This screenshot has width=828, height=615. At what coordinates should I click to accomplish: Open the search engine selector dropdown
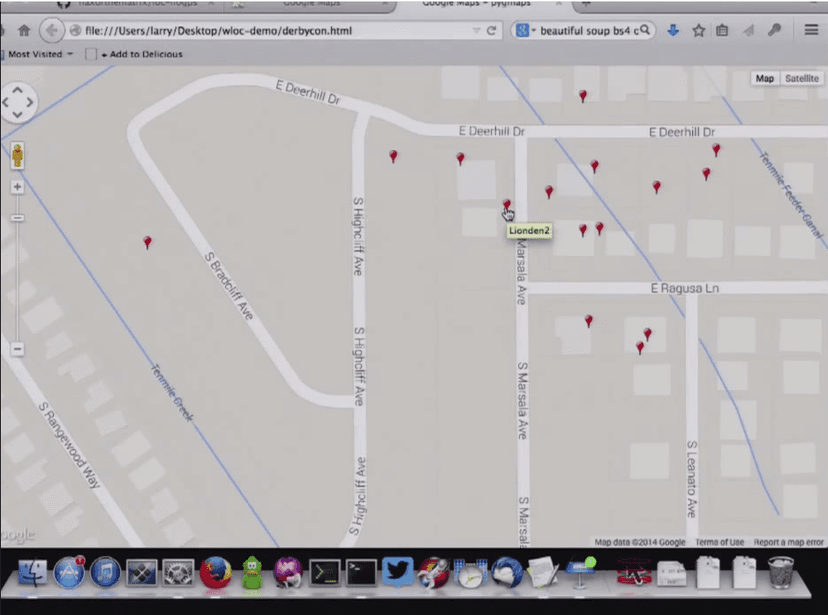[x=525, y=31]
